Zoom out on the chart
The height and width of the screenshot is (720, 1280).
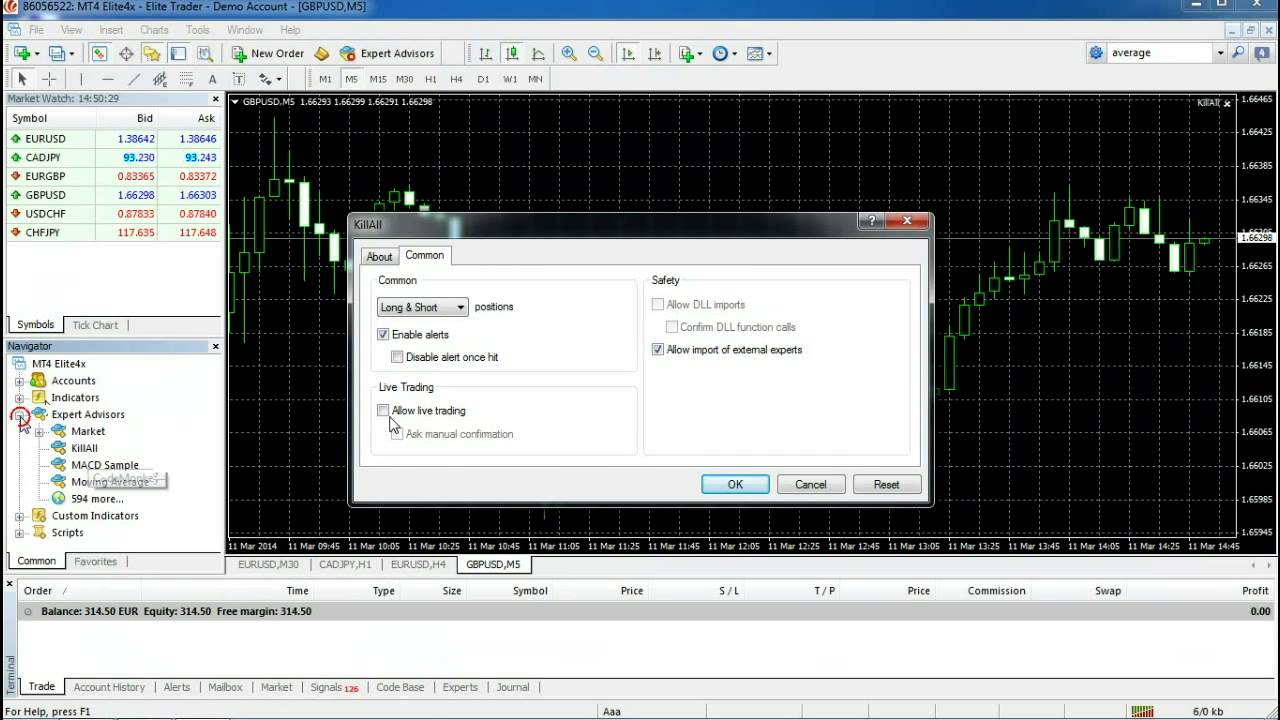(595, 53)
